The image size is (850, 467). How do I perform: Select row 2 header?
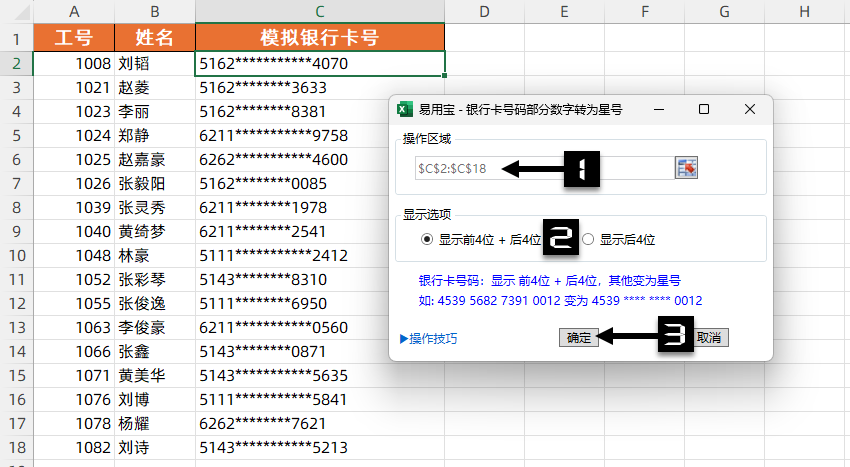(16, 63)
